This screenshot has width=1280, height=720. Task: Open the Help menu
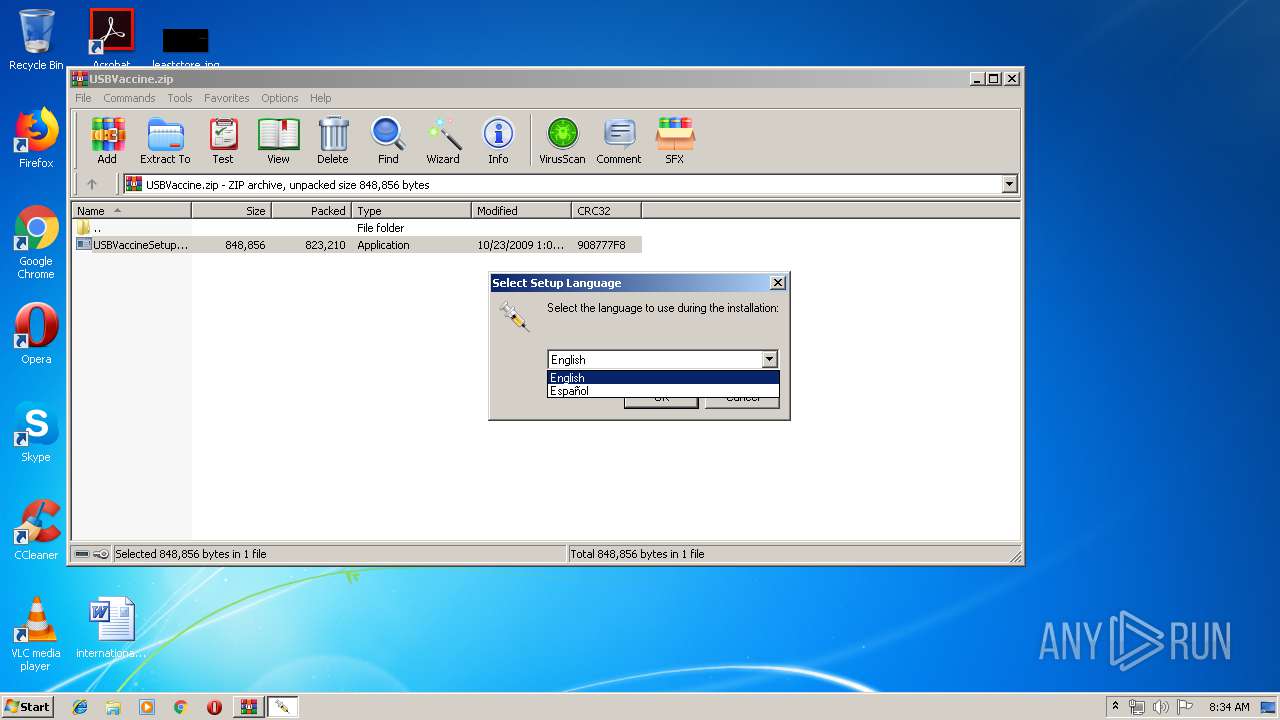click(x=320, y=98)
